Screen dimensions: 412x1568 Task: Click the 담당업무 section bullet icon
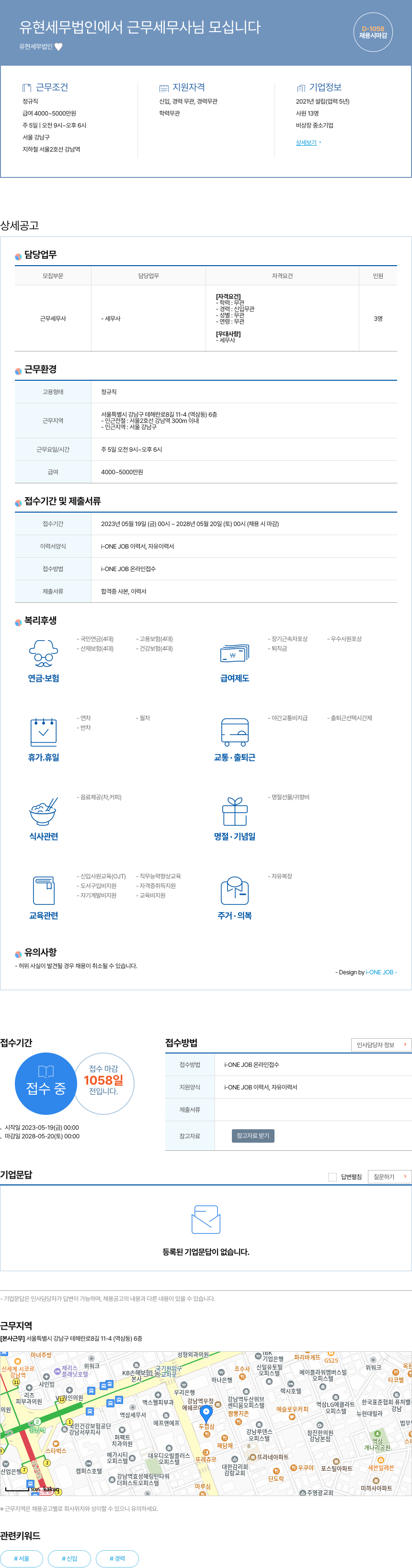(18, 256)
